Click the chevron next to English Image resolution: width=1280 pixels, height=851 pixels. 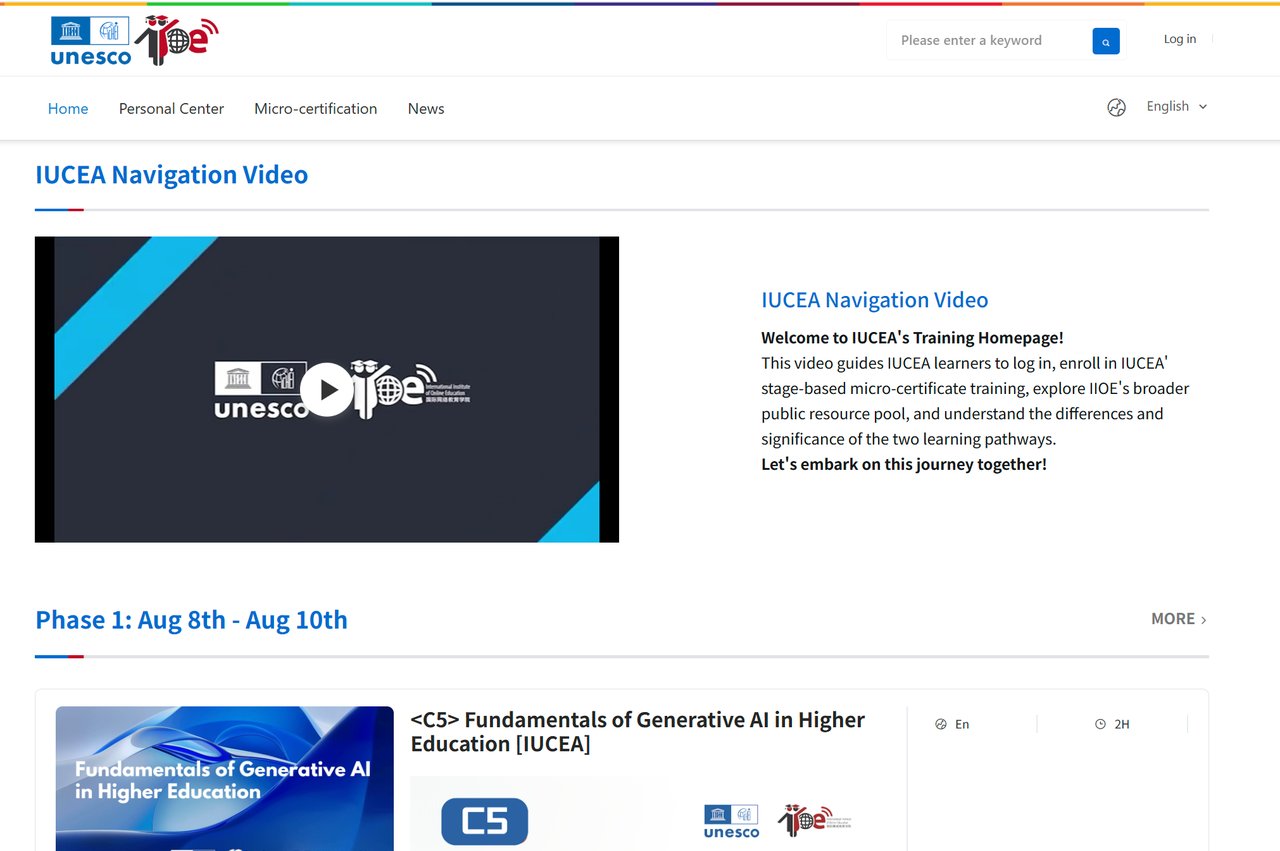tap(1203, 107)
